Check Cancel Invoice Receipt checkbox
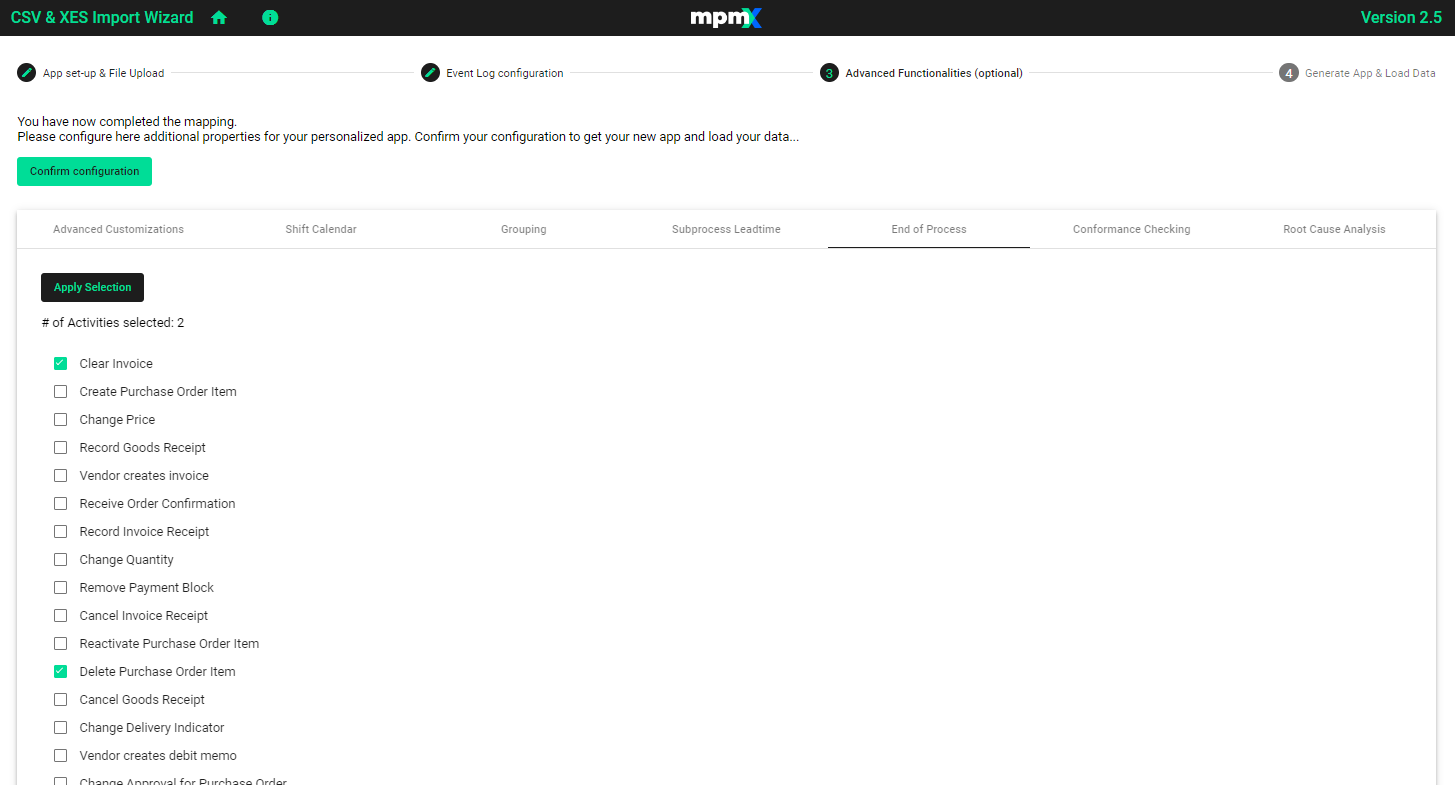Image resolution: width=1455 pixels, height=785 pixels. (60, 615)
